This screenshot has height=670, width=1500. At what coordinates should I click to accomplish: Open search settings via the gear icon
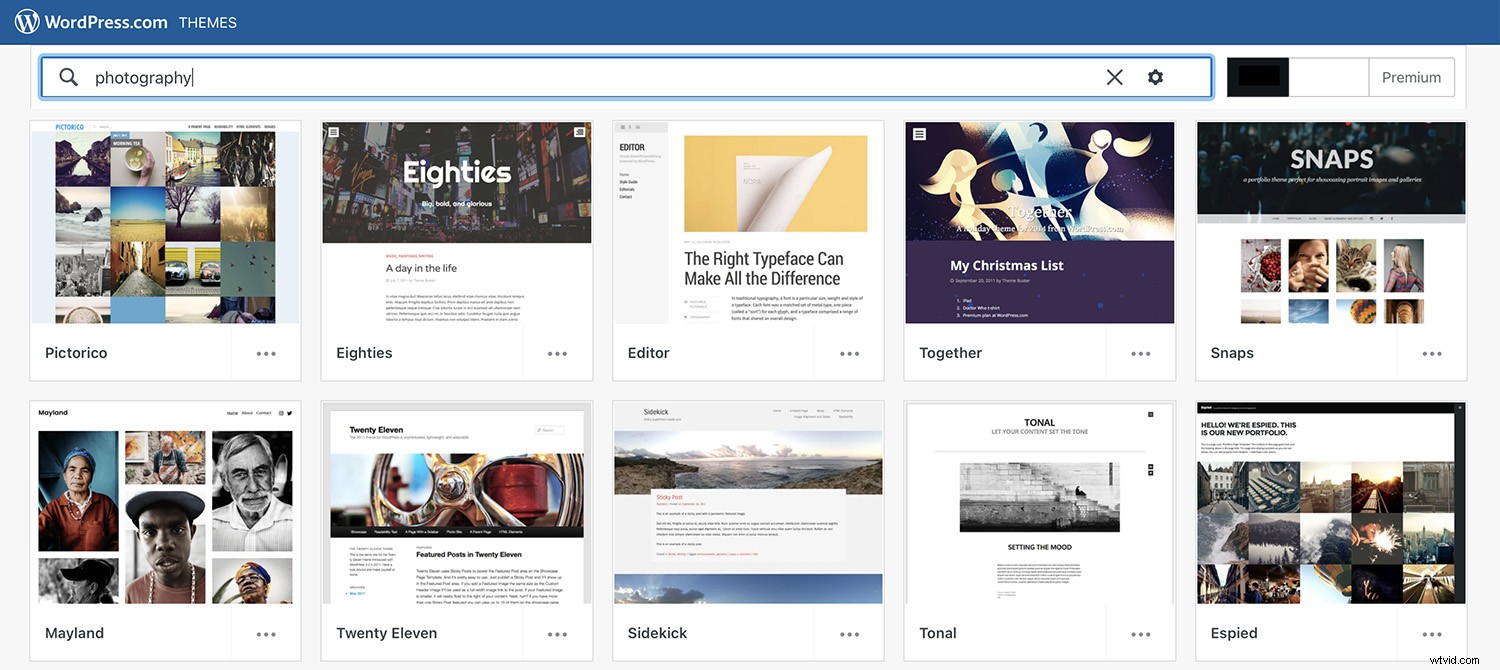(x=1155, y=76)
